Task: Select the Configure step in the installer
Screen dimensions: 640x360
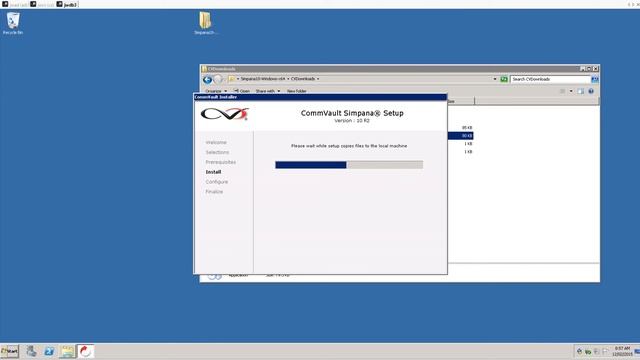Action: (x=217, y=182)
